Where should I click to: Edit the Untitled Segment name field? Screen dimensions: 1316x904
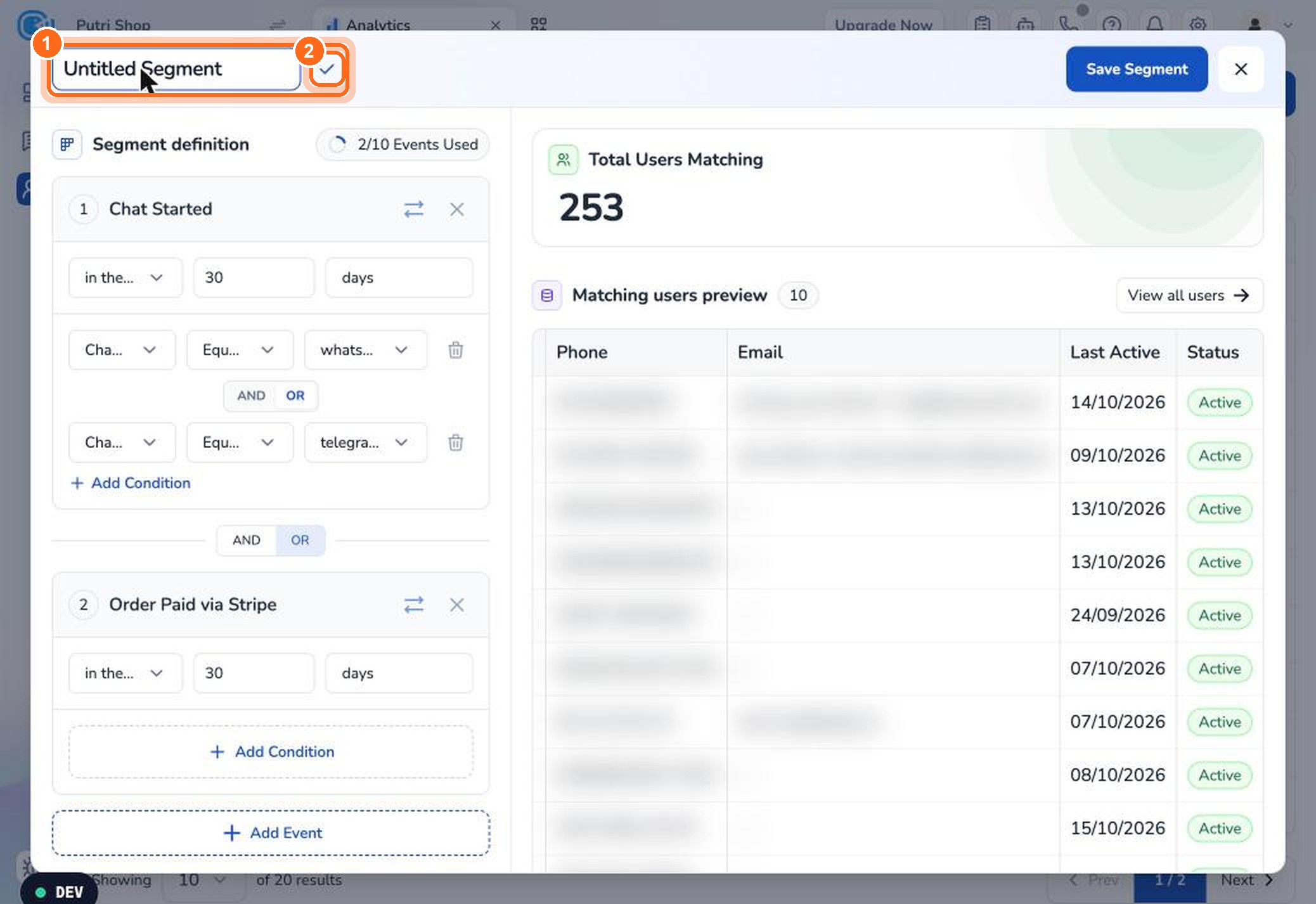click(176, 68)
